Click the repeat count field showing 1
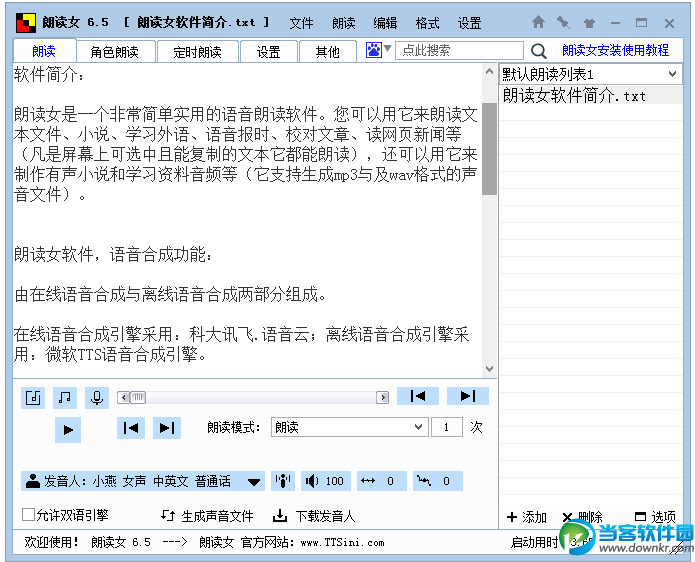The height and width of the screenshot is (562, 695). pos(446,427)
